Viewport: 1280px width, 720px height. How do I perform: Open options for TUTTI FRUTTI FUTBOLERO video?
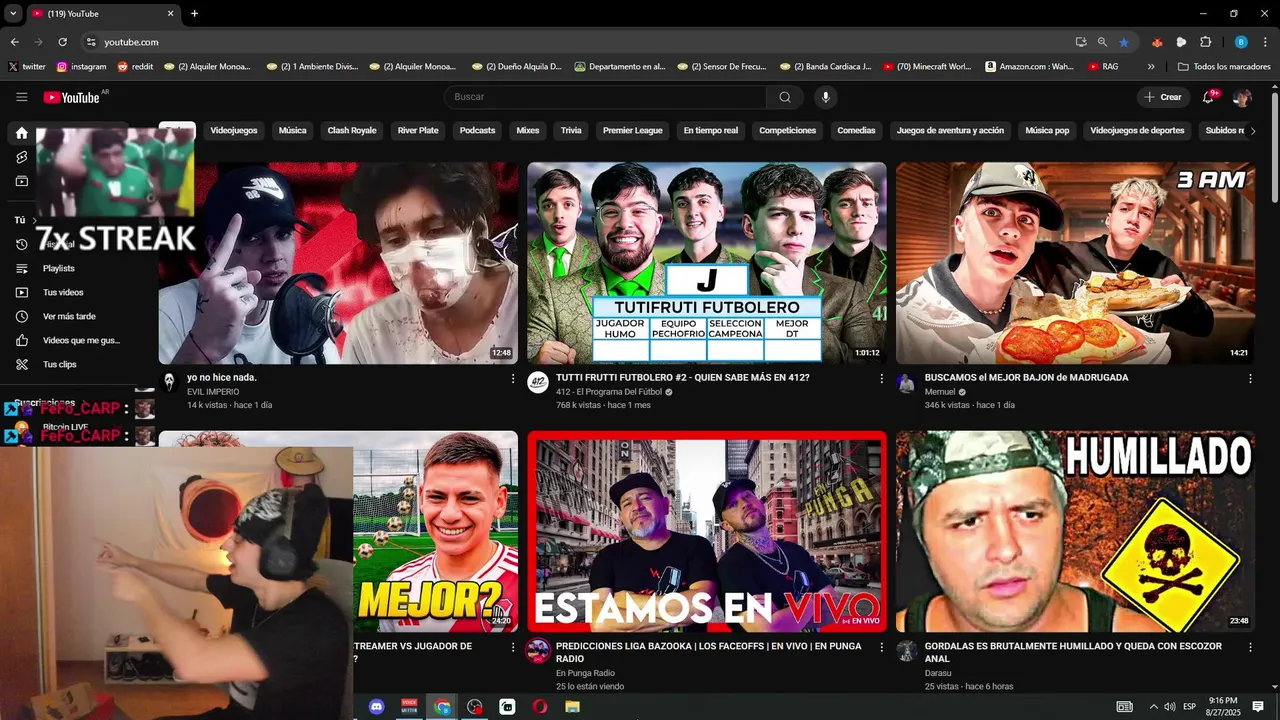point(881,379)
